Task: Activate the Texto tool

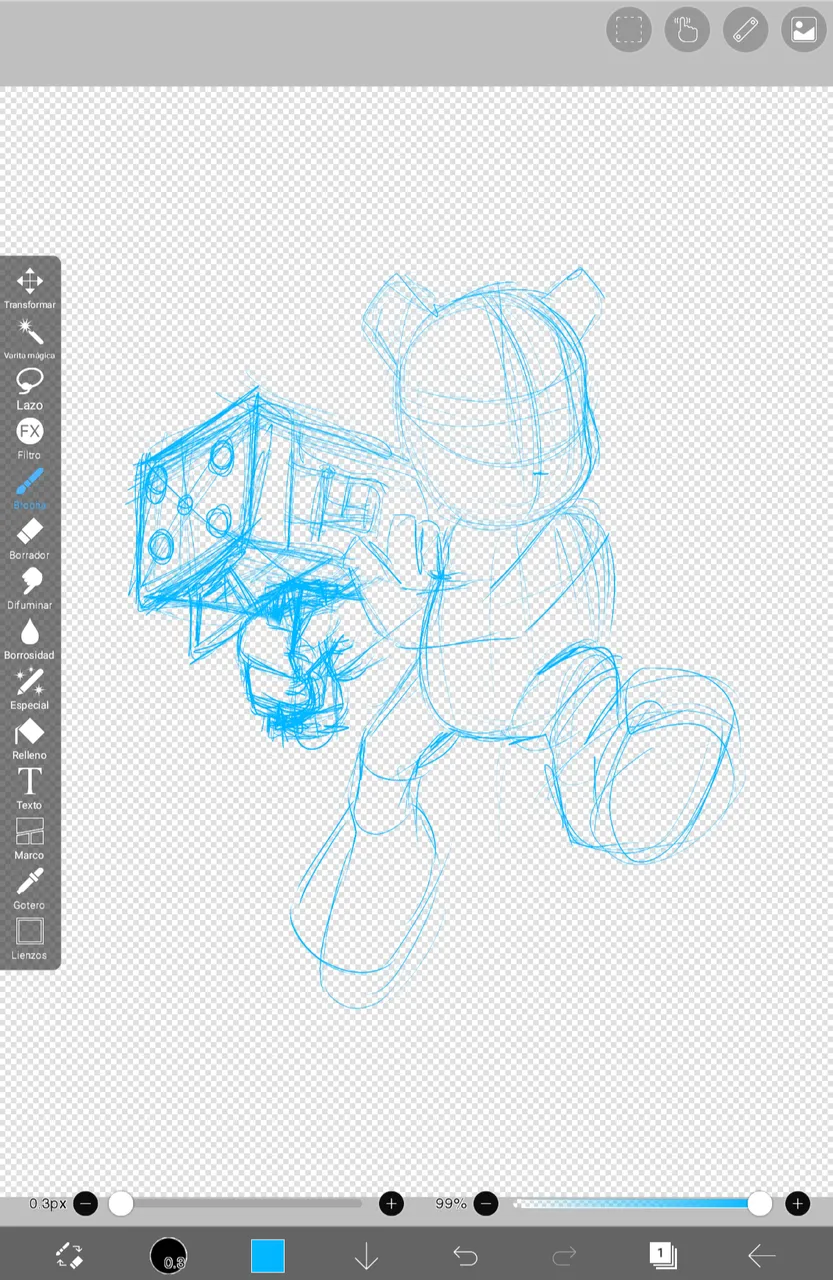Action: 30,788
